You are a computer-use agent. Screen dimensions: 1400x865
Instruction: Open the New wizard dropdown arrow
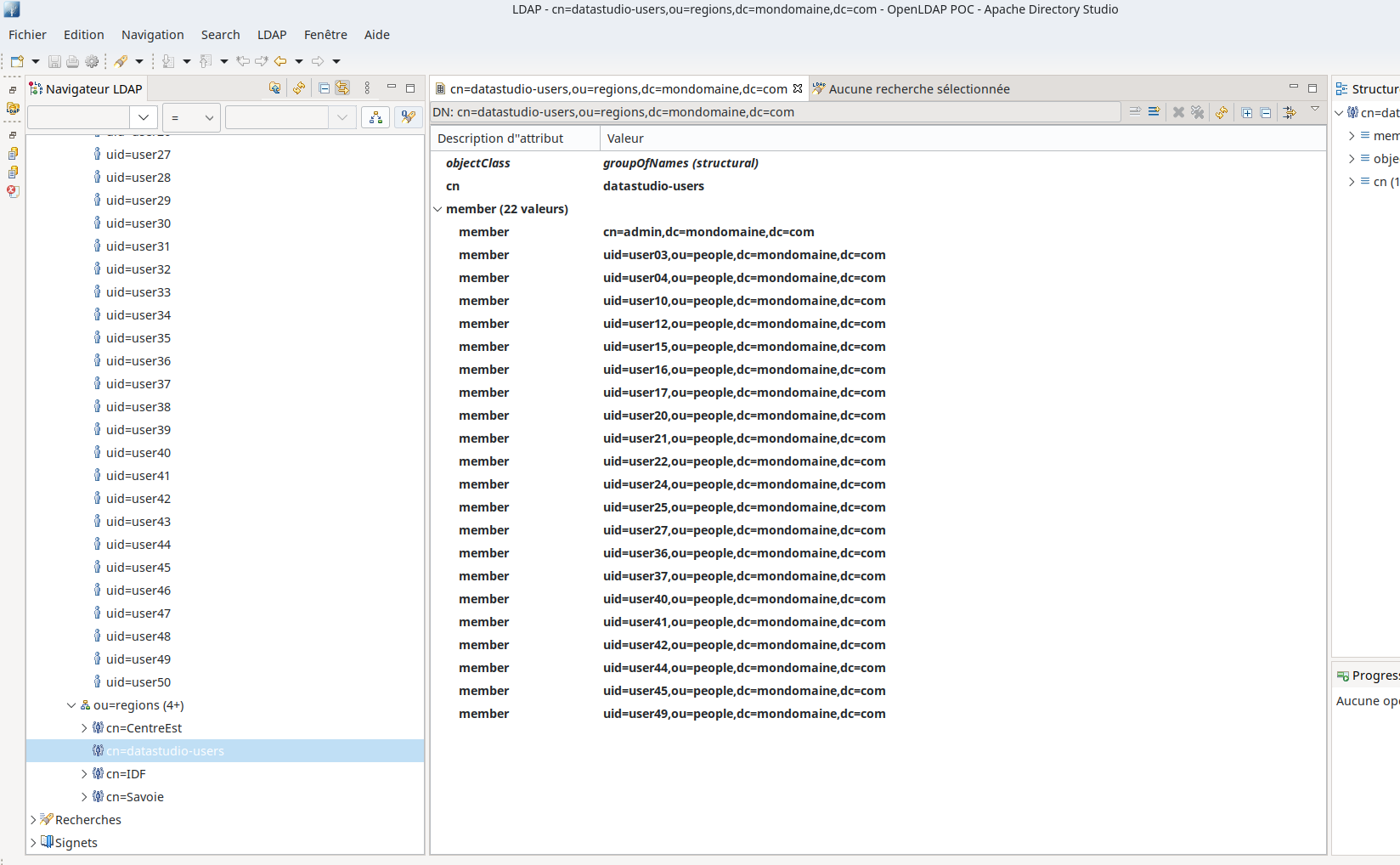(x=36, y=61)
